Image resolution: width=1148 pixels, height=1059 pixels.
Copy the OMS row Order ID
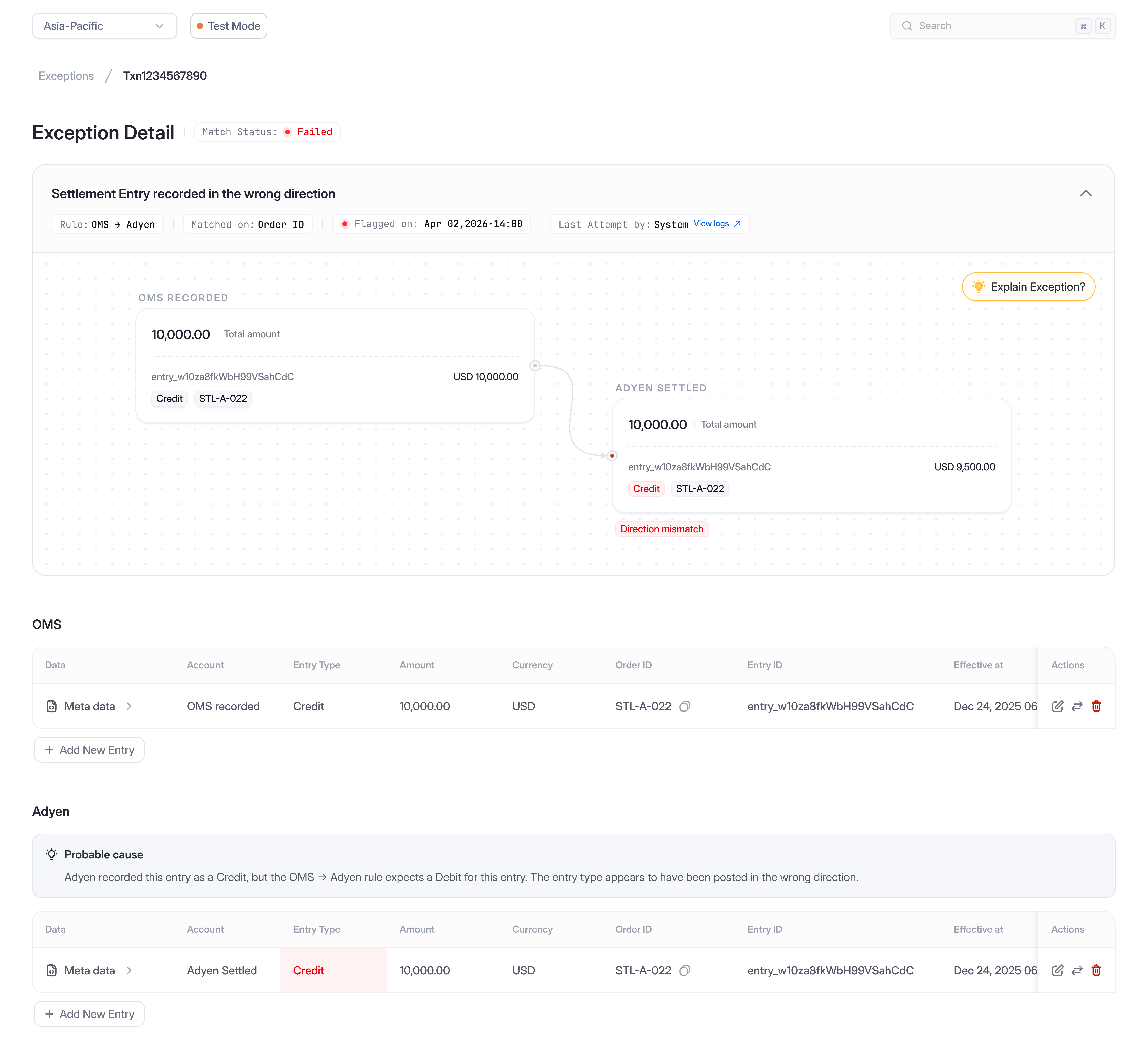(x=684, y=707)
